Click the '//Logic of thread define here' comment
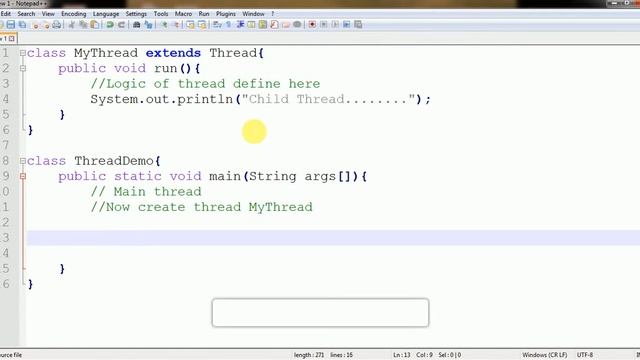The image size is (640, 360). pos(205,84)
